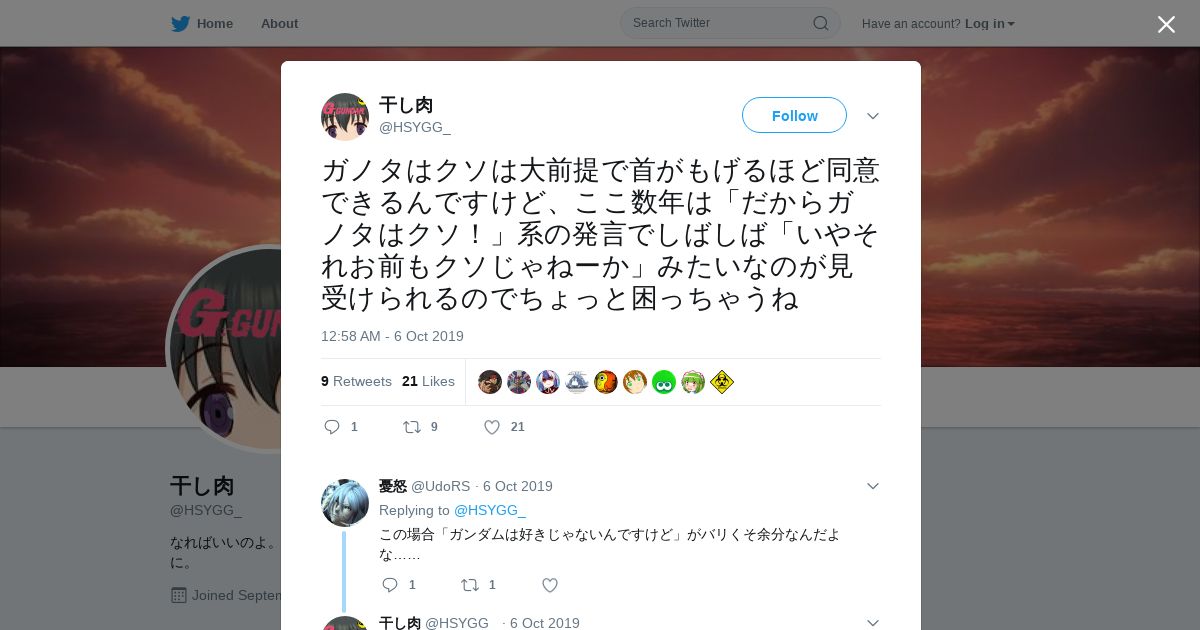Close the tweet overlay with the X
The image size is (1200, 630).
(x=1166, y=24)
